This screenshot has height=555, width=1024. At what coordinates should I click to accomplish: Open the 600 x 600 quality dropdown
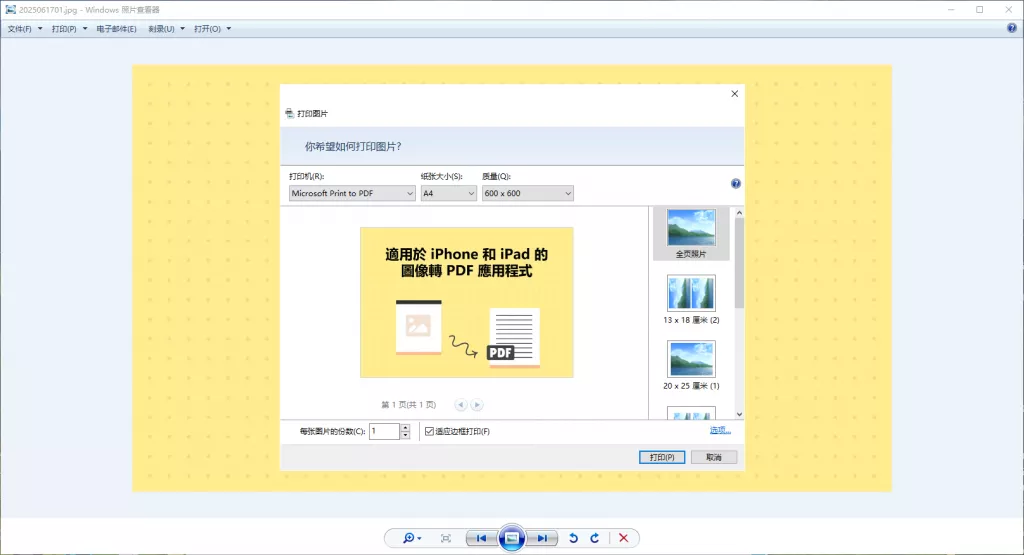528,193
